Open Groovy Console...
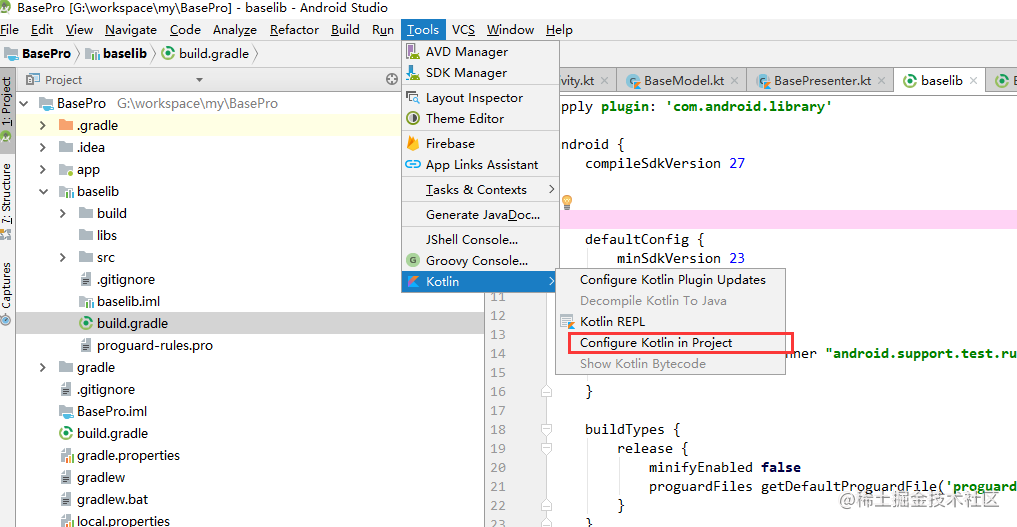Viewport: 1017px width, 527px height. pos(480,261)
